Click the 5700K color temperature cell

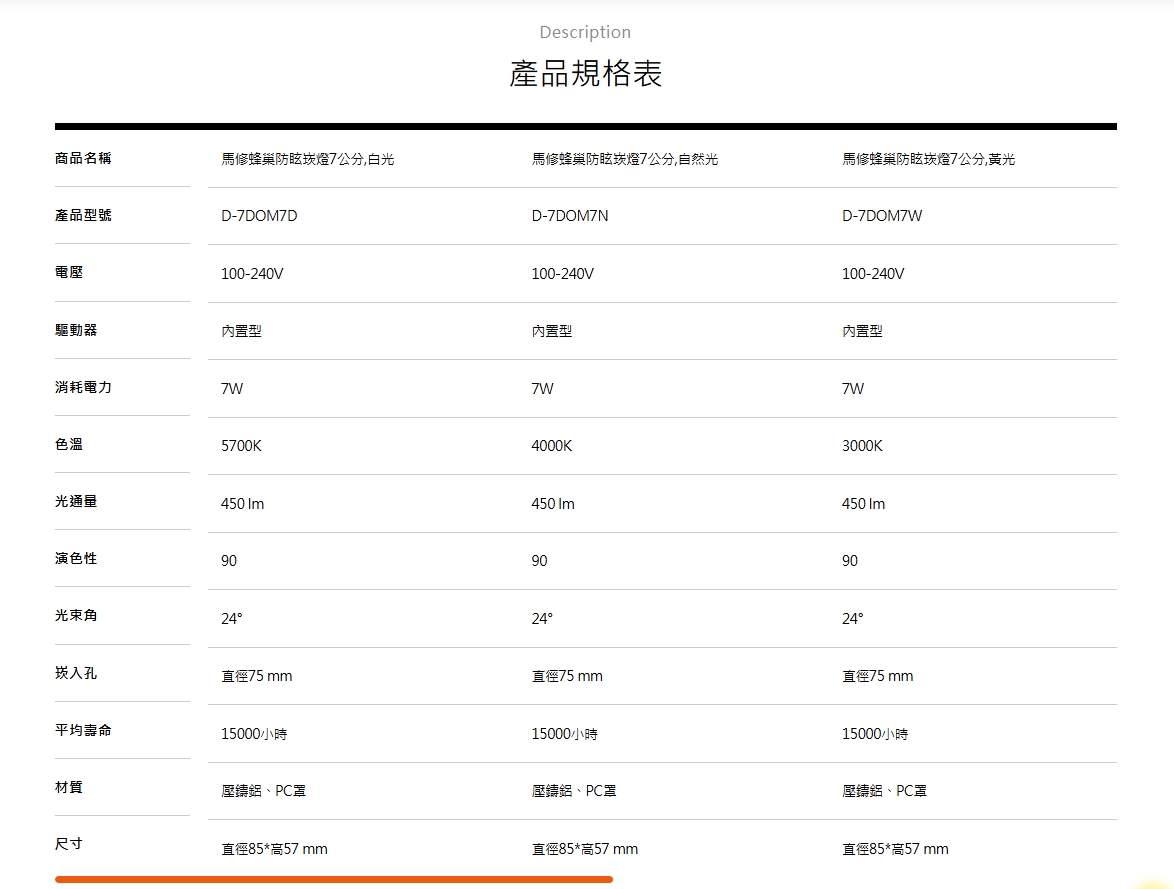pos(241,446)
